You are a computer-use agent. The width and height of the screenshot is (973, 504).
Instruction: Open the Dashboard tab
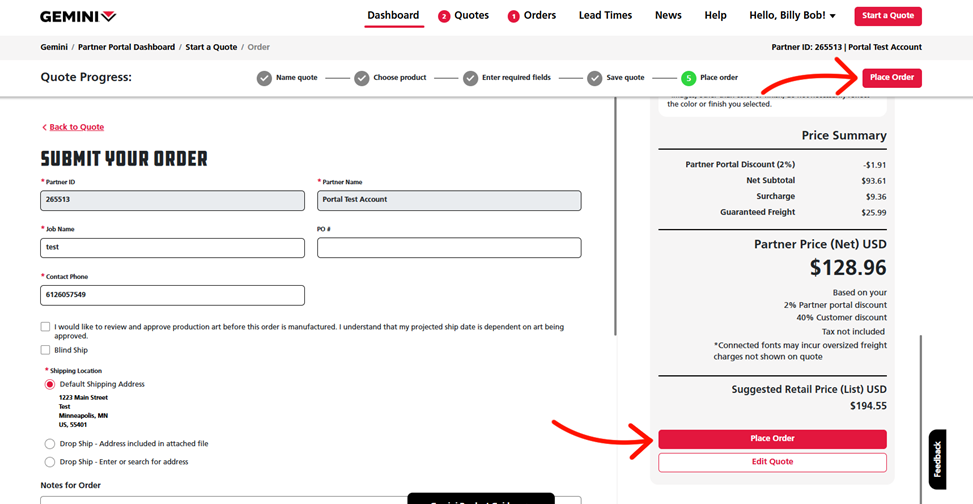pyautogui.click(x=393, y=16)
